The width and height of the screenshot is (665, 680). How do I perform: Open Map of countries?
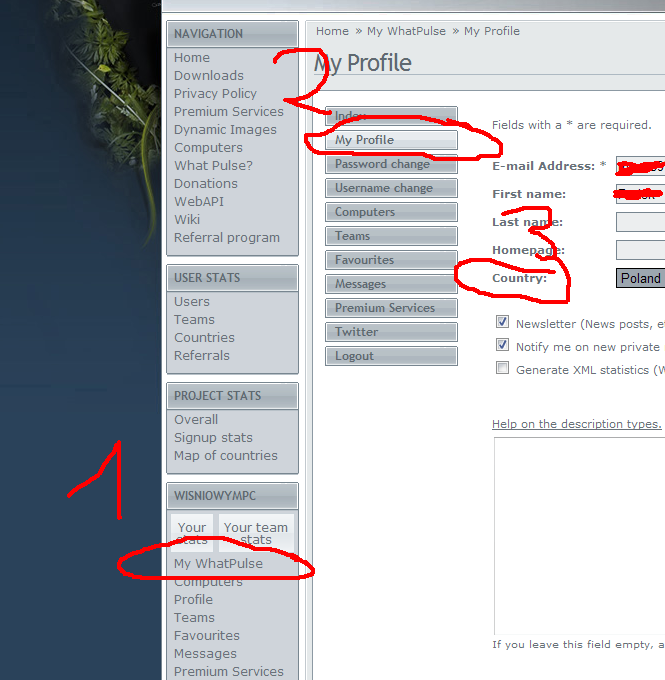(226, 456)
